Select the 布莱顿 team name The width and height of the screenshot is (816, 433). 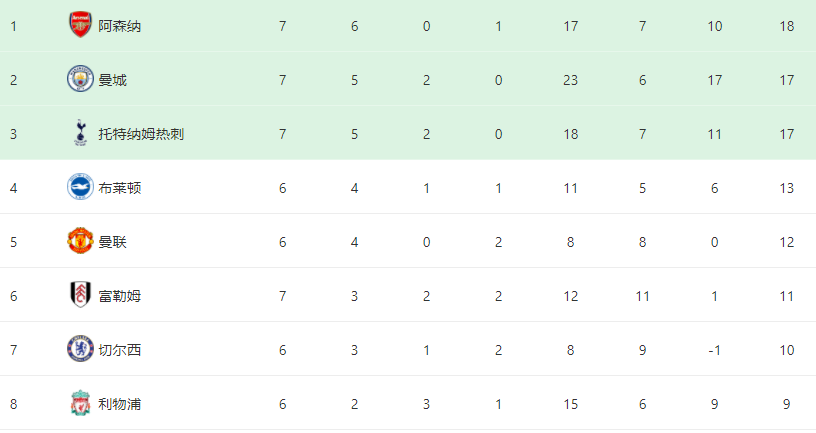coord(119,188)
